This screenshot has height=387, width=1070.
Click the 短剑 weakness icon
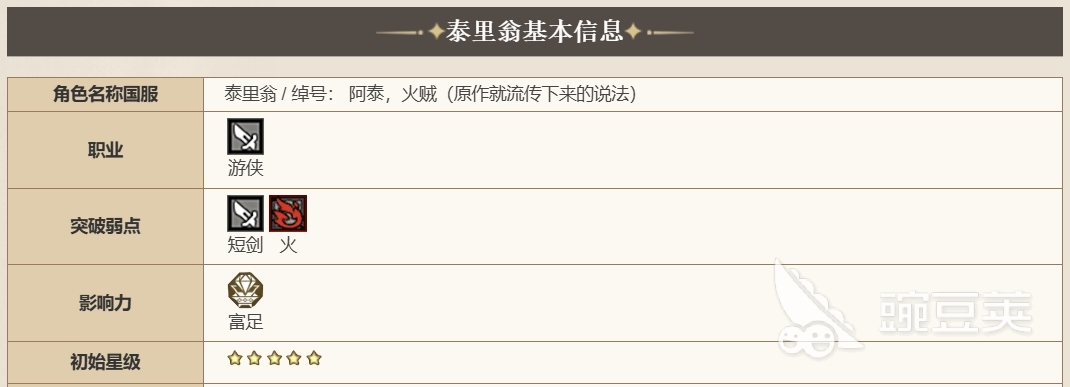[x=245, y=213]
